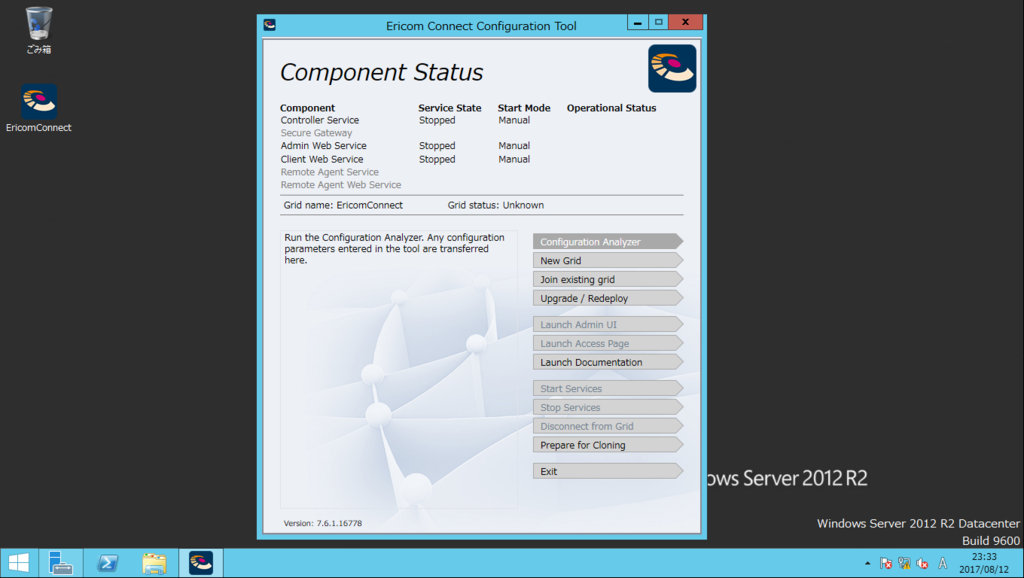Image resolution: width=1024 pixels, height=578 pixels.
Task: Click the Action Center flag tray icon
Action: point(886,563)
